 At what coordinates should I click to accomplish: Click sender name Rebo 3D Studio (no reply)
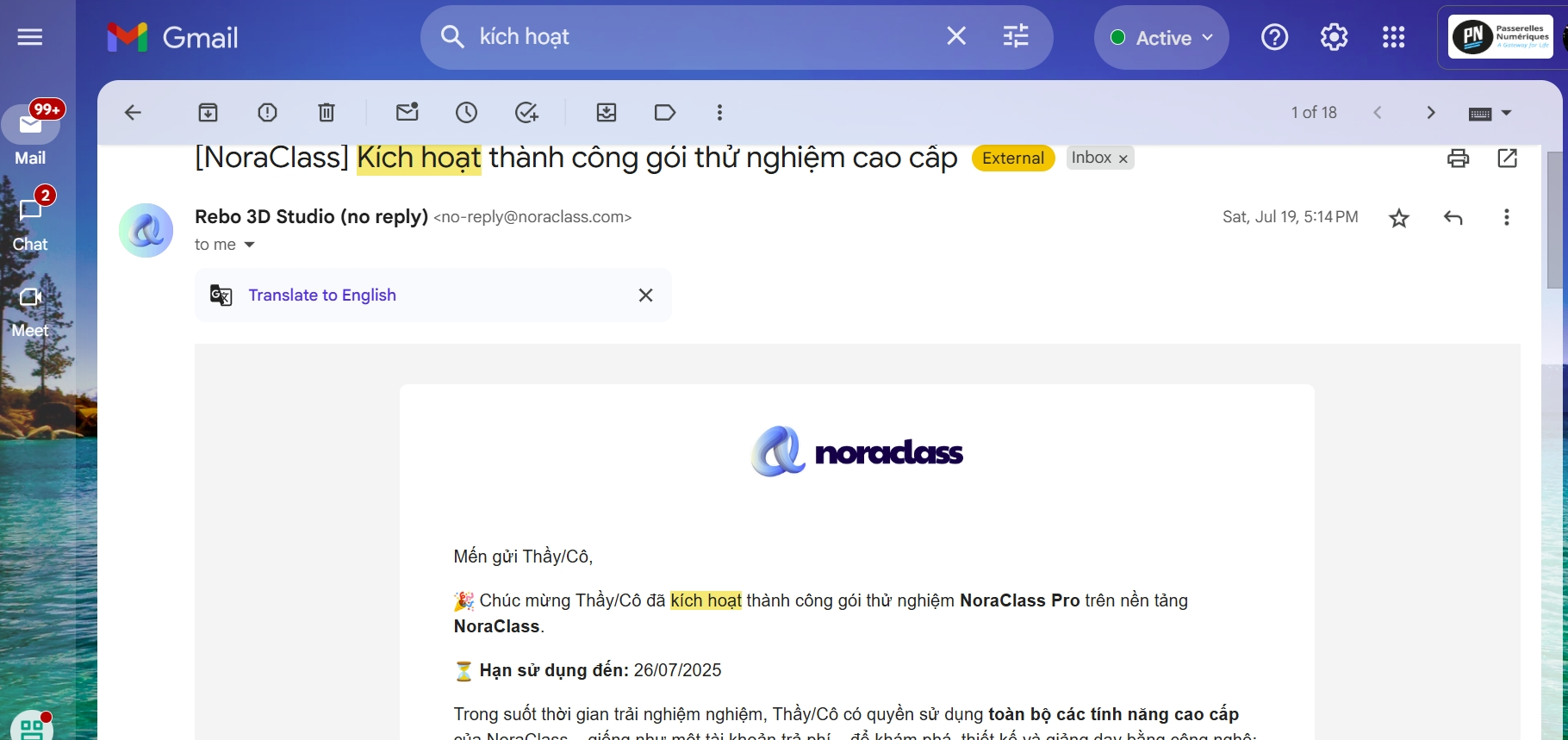pyautogui.click(x=311, y=217)
